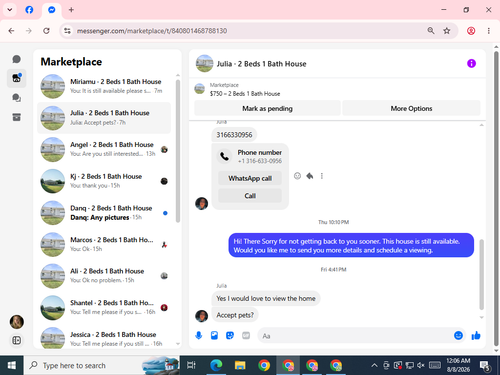Image resolution: width=500 pixels, height=375 pixels.
Task: Open Task View on taskbar
Action: tap(191, 365)
